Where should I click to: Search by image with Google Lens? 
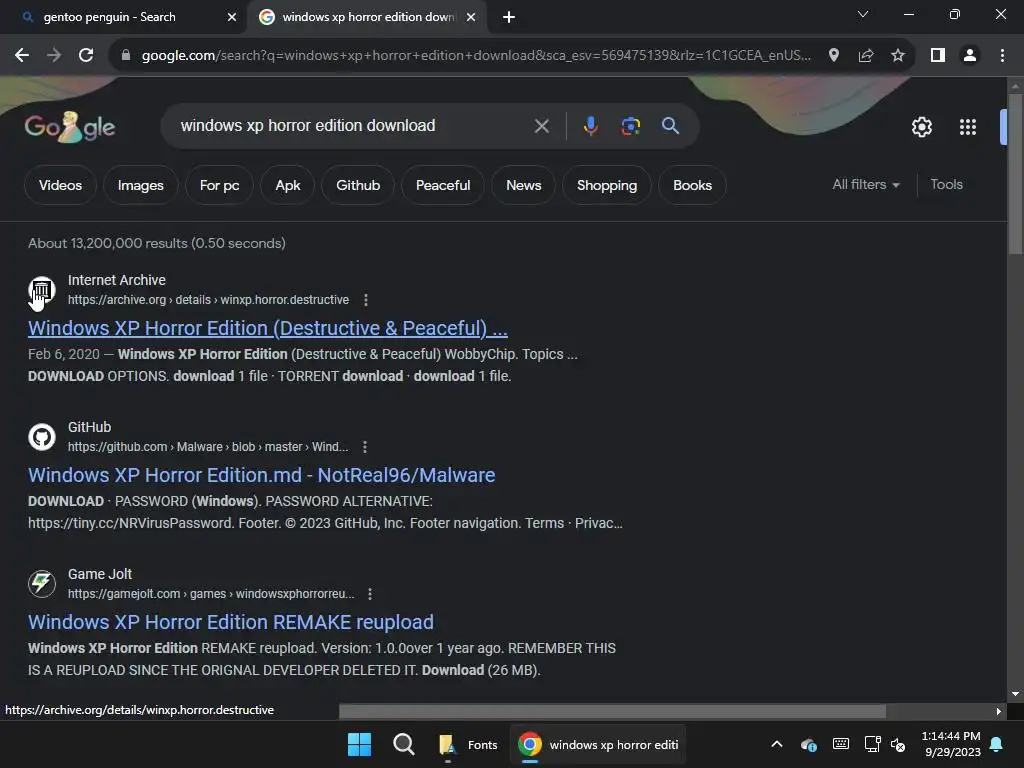[x=630, y=126]
